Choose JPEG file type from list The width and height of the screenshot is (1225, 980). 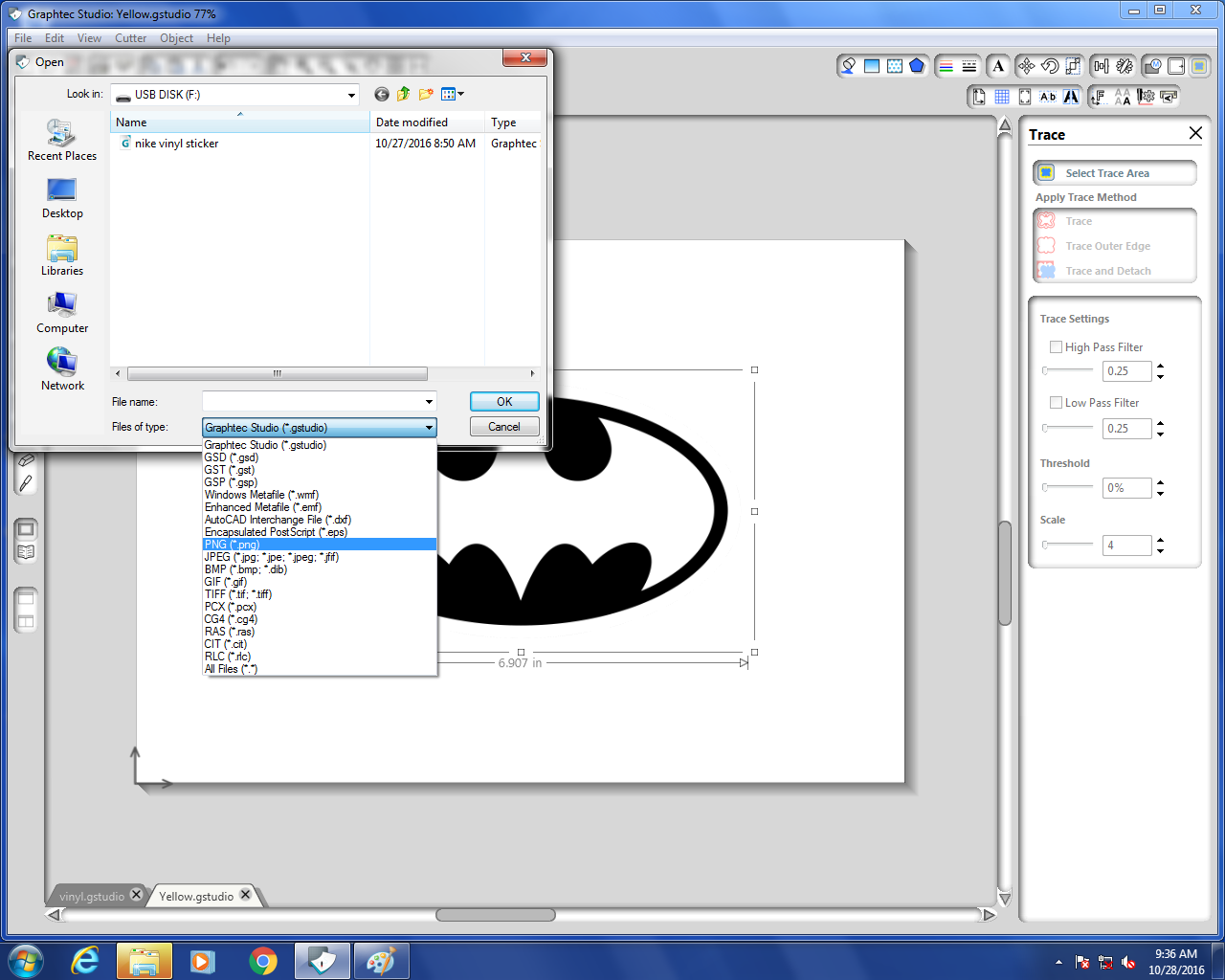point(320,557)
